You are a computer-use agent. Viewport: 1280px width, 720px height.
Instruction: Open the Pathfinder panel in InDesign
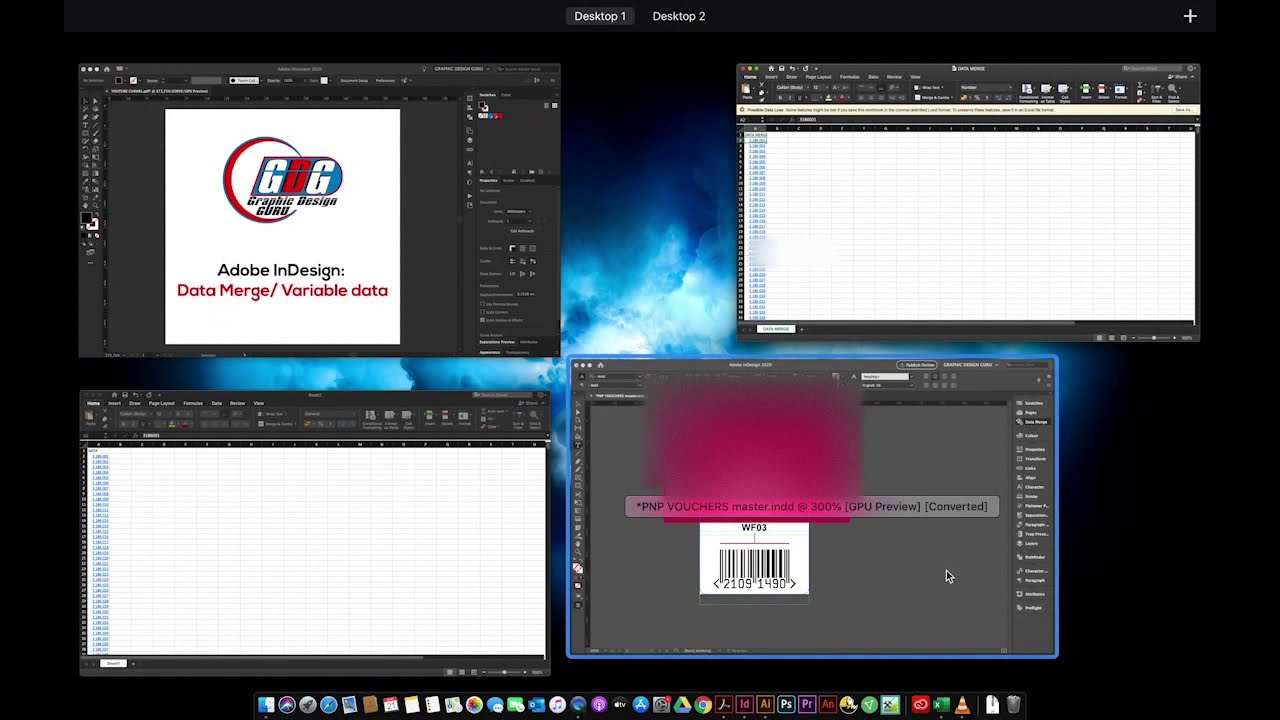coord(1032,557)
